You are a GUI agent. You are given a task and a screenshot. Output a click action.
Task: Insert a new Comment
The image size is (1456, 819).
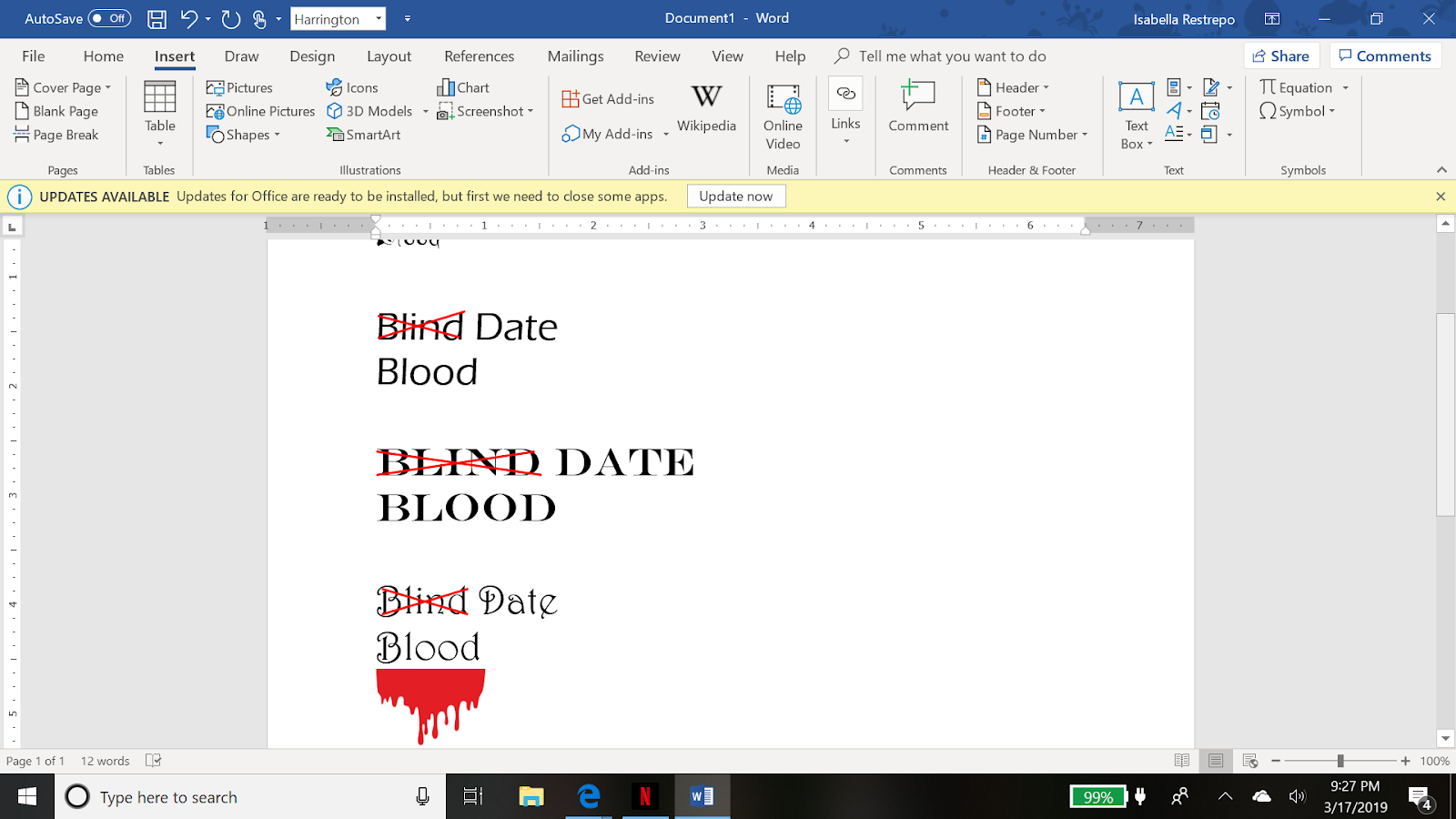[x=918, y=107]
